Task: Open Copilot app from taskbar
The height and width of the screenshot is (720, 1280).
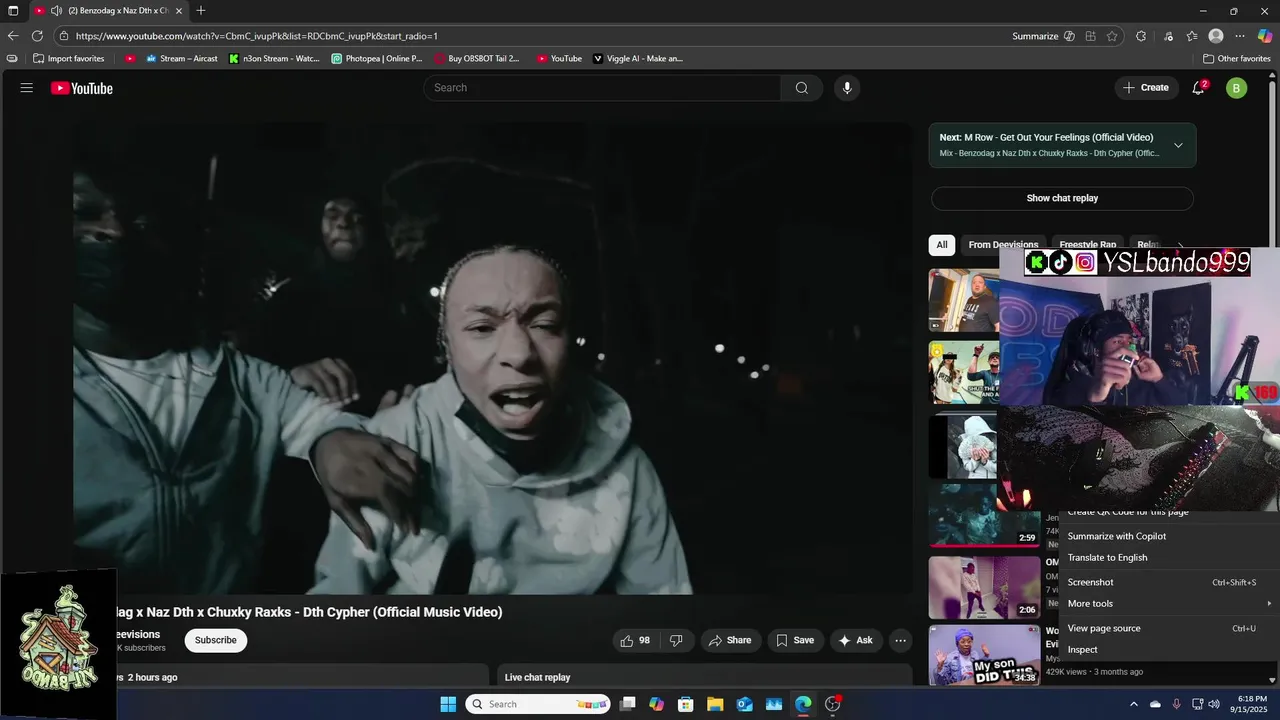Action: pyautogui.click(x=656, y=704)
